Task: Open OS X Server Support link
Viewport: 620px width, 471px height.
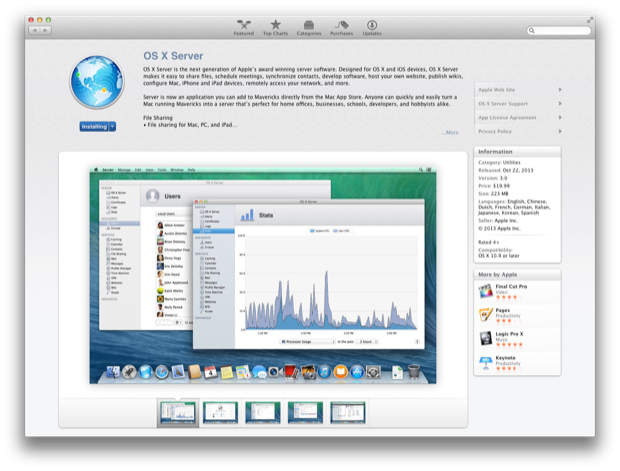Action: [x=503, y=104]
